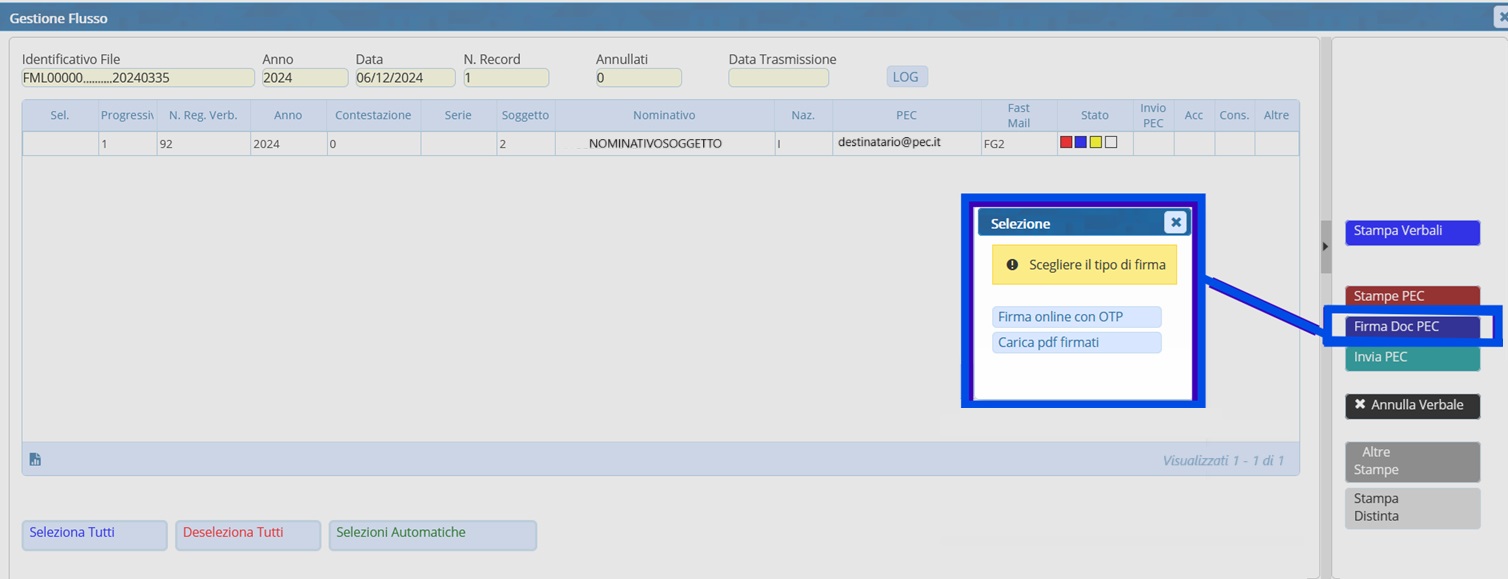
Task: Close the Selezione dialog with X
Action: point(1175,223)
